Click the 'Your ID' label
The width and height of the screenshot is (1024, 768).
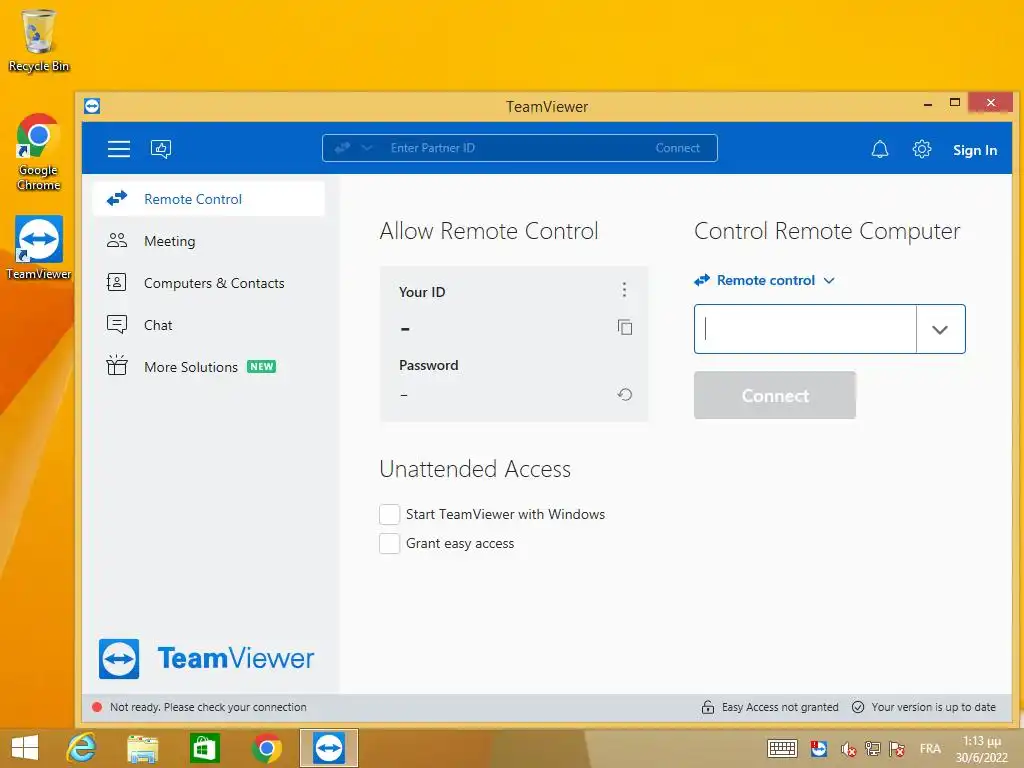point(422,292)
